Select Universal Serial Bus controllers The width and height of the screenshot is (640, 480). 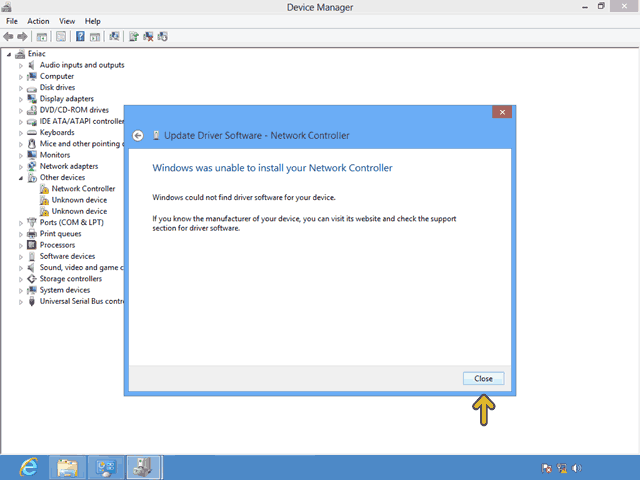(82, 301)
